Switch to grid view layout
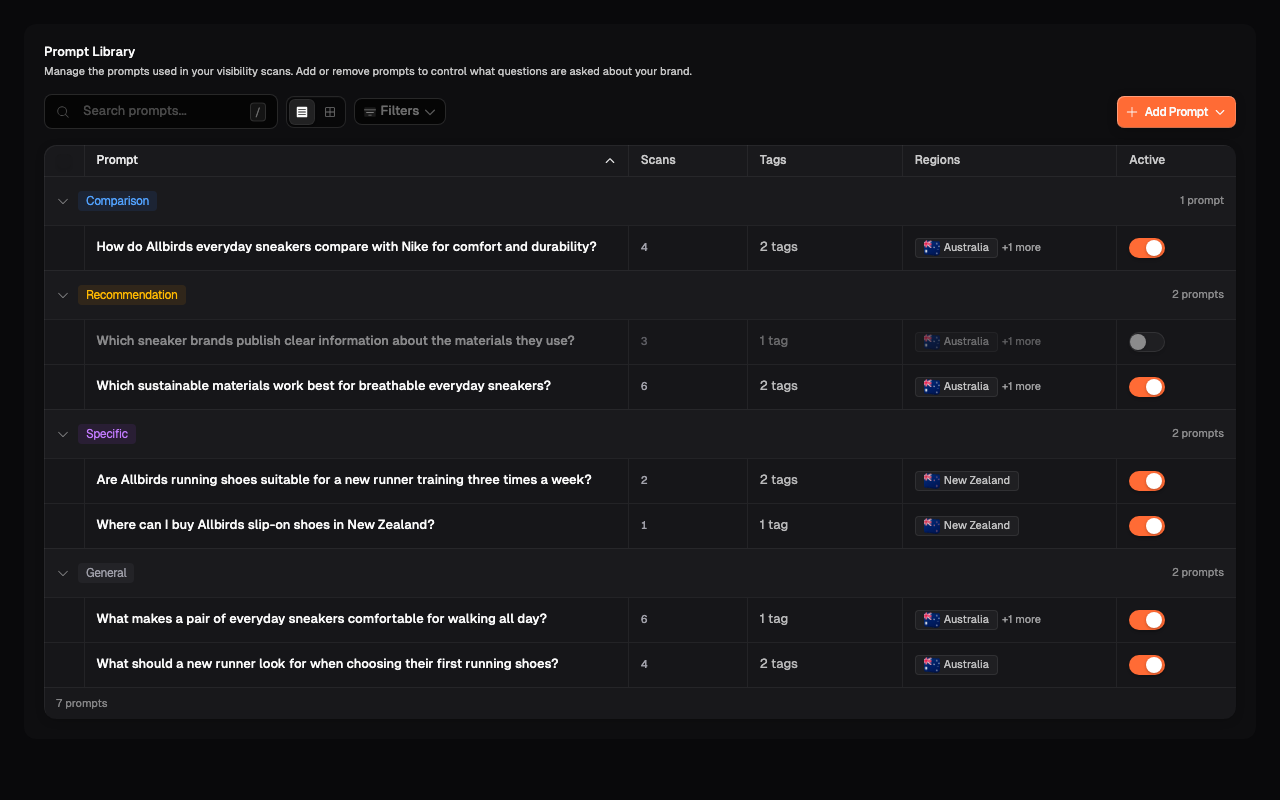Viewport: 1280px width, 800px height. click(330, 112)
